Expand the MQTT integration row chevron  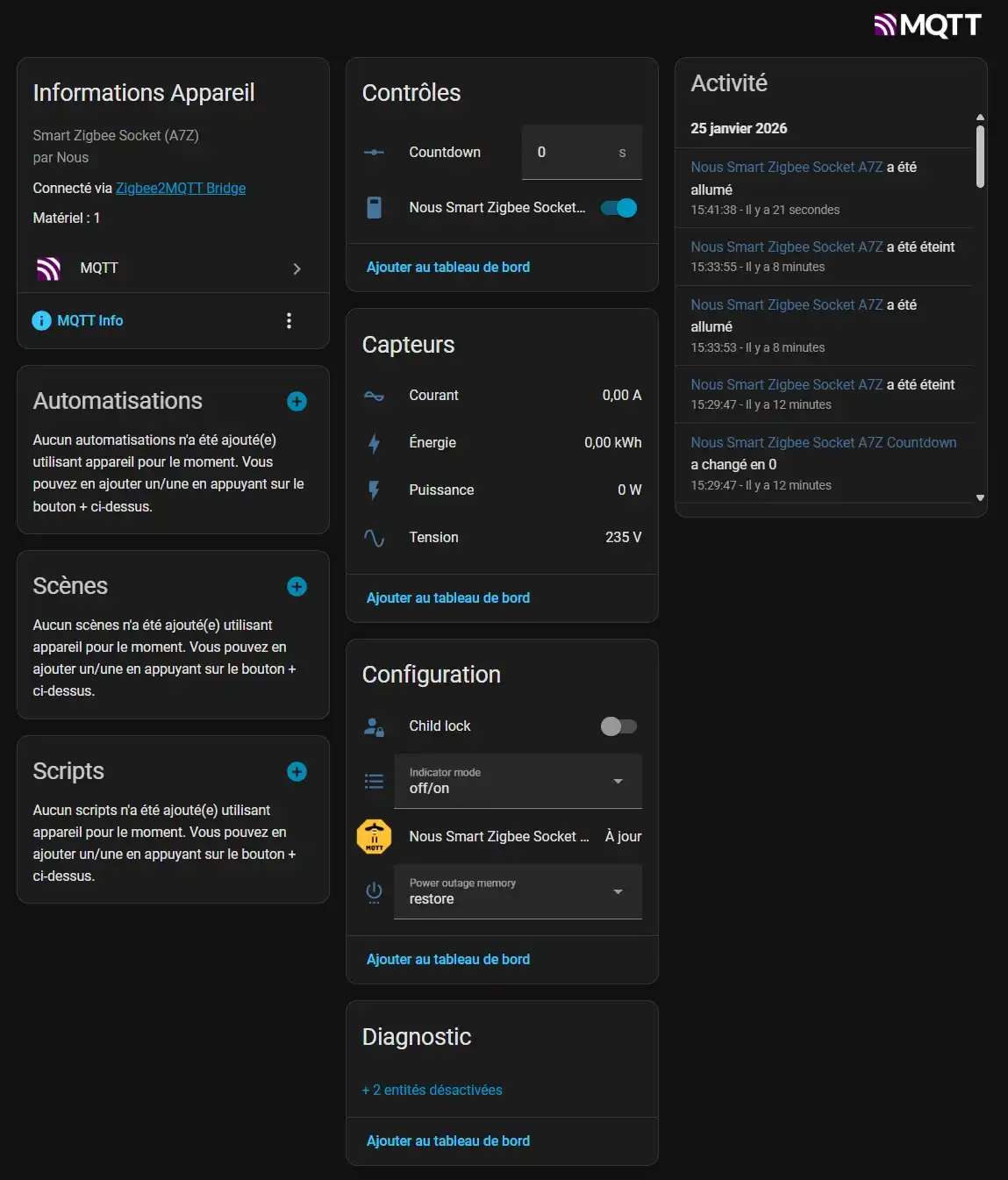click(x=297, y=268)
